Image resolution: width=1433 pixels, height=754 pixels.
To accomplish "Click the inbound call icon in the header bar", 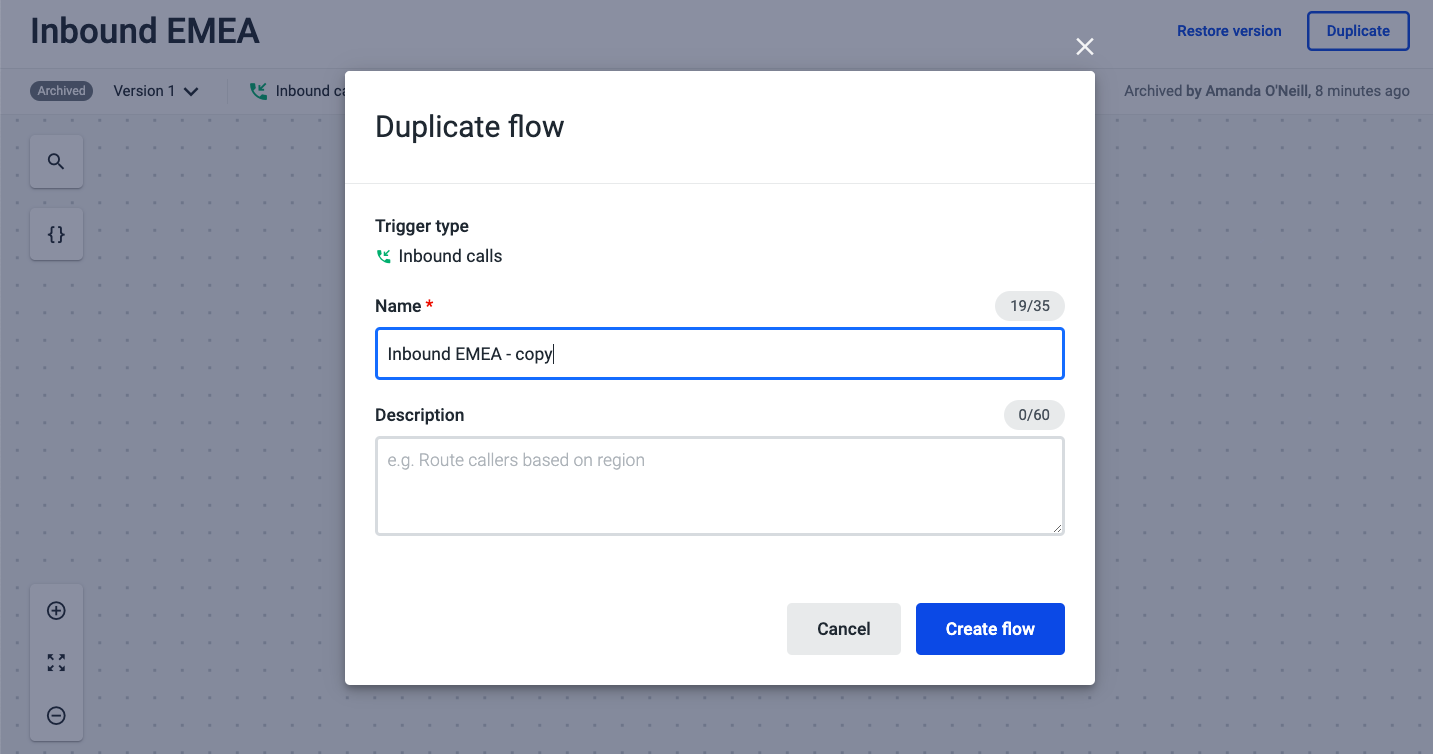I will tap(259, 91).
